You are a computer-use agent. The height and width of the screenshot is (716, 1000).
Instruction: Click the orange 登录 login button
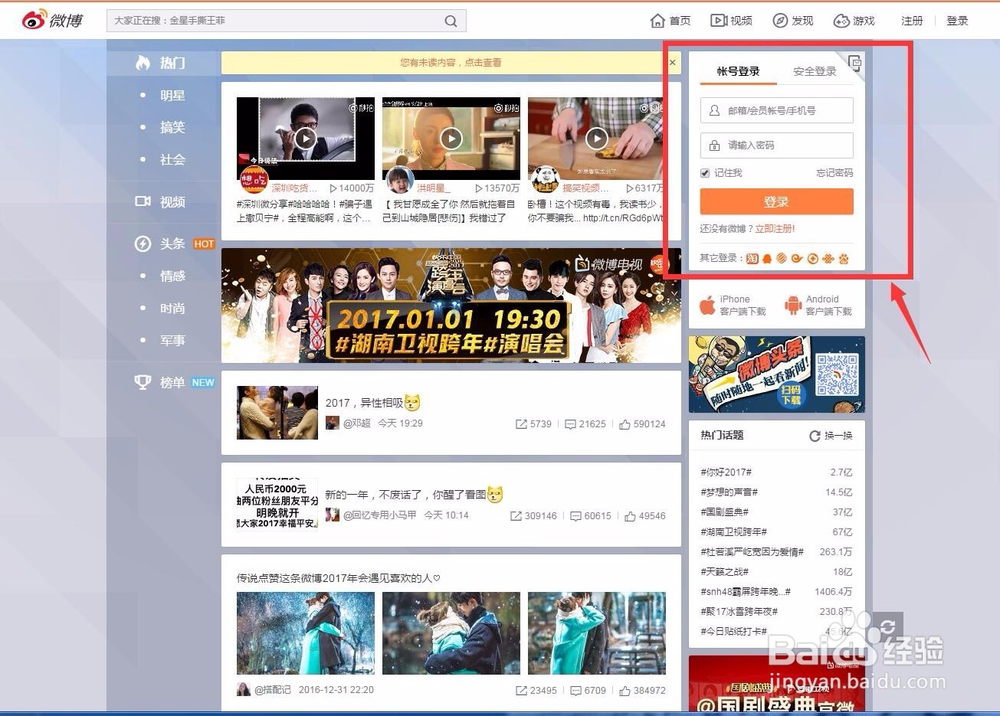[776, 201]
